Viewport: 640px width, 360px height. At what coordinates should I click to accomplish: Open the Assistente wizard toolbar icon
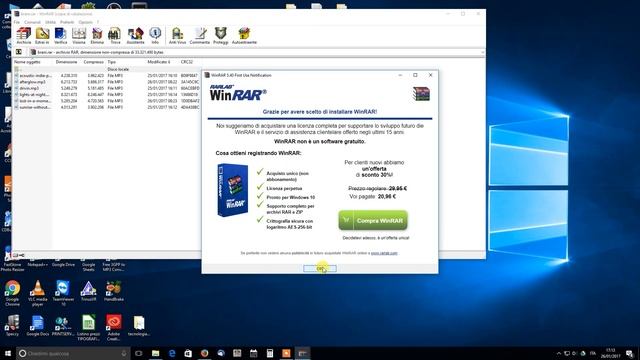click(x=135, y=36)
